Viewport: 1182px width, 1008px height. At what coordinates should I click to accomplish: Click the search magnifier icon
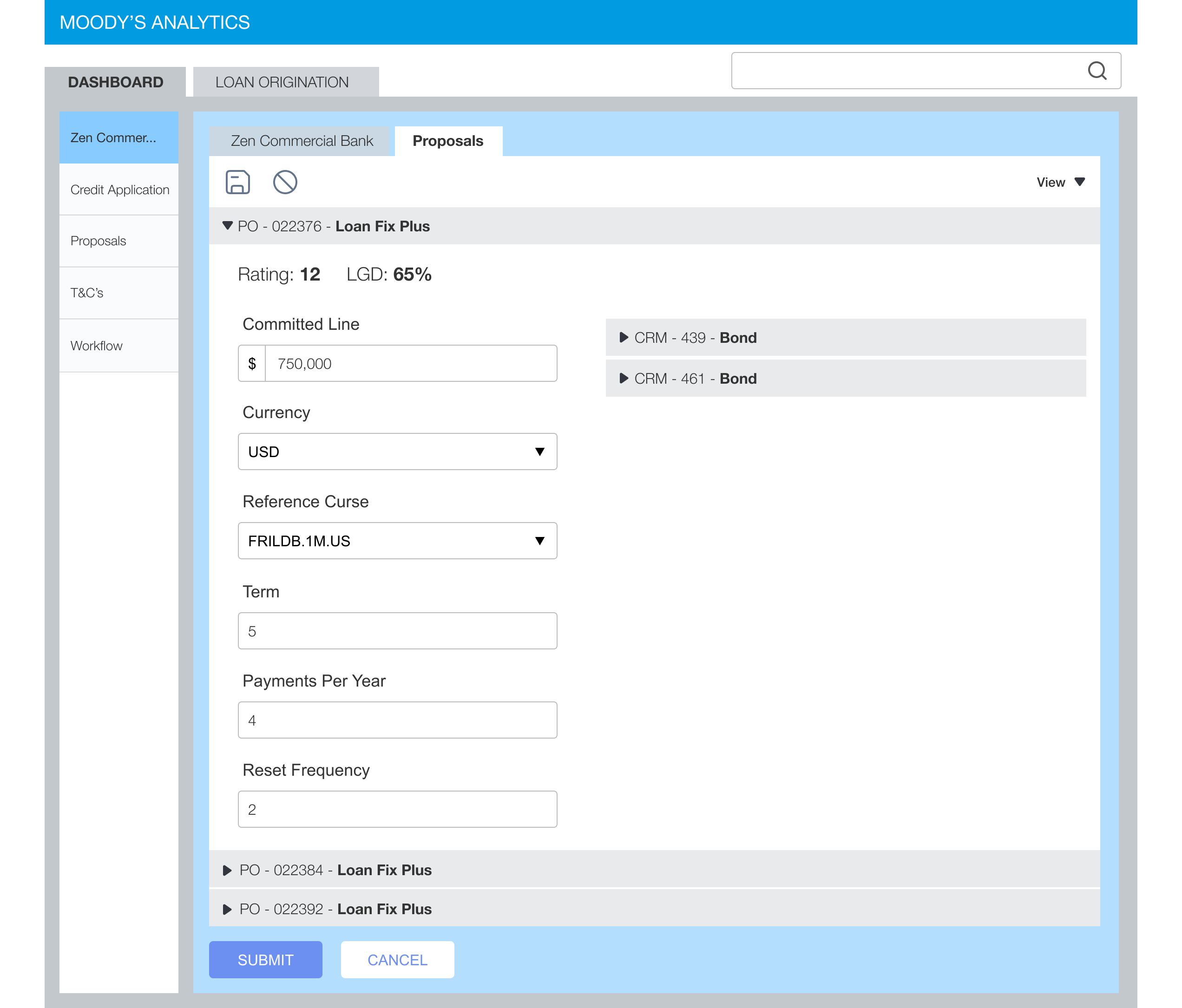1097,71
